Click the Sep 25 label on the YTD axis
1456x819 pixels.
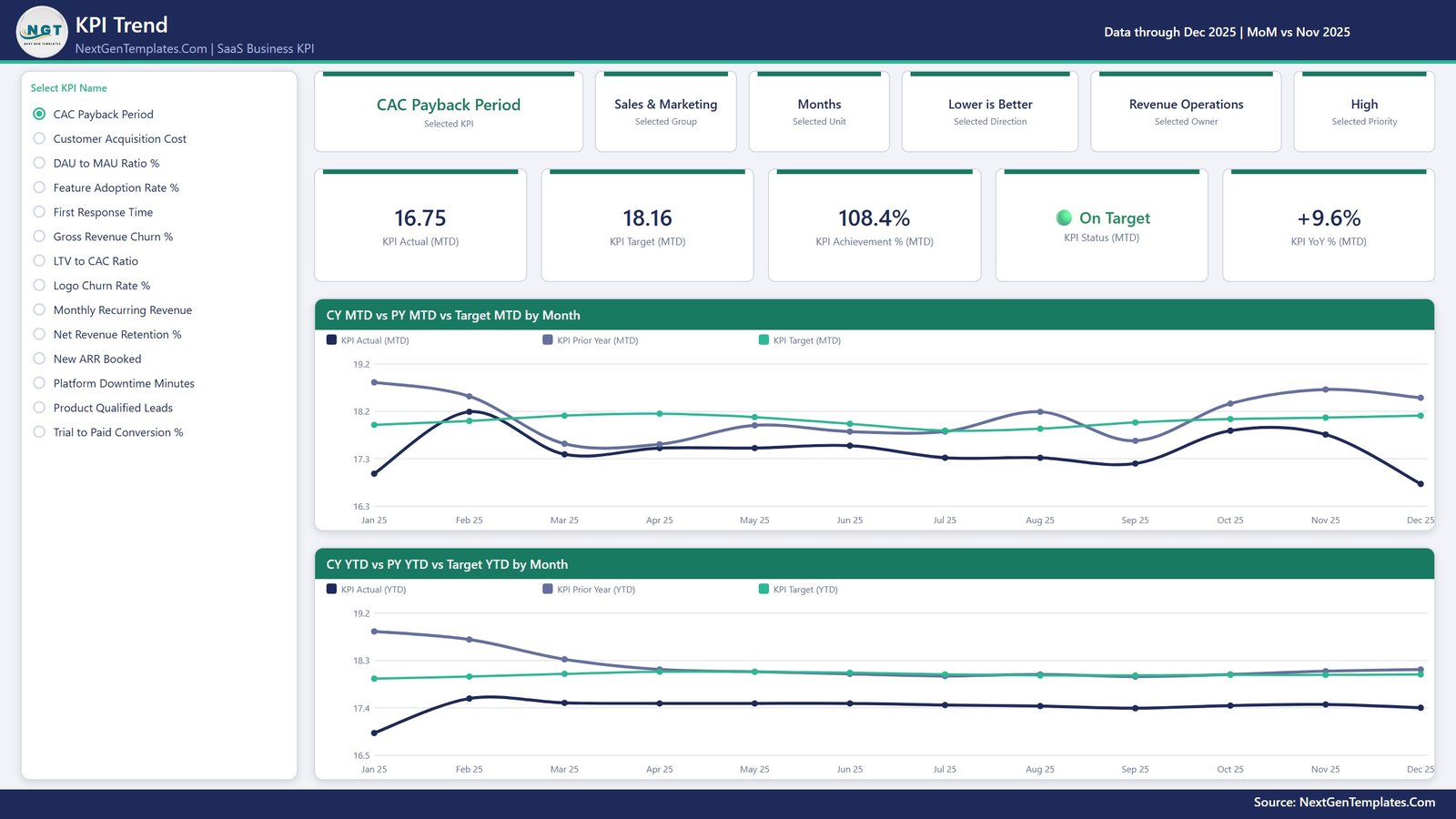(x=1135, y=770)
